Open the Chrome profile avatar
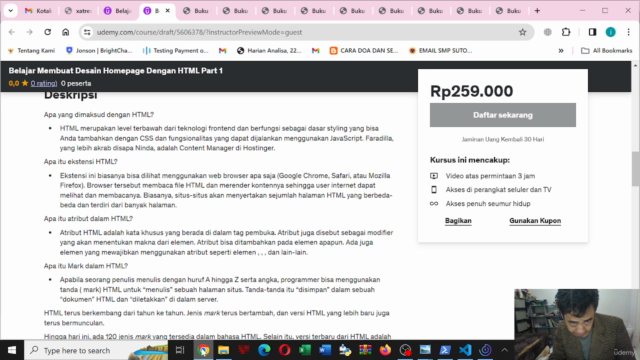The height and width of the screenshot is (360, 640). pos(611,32)
